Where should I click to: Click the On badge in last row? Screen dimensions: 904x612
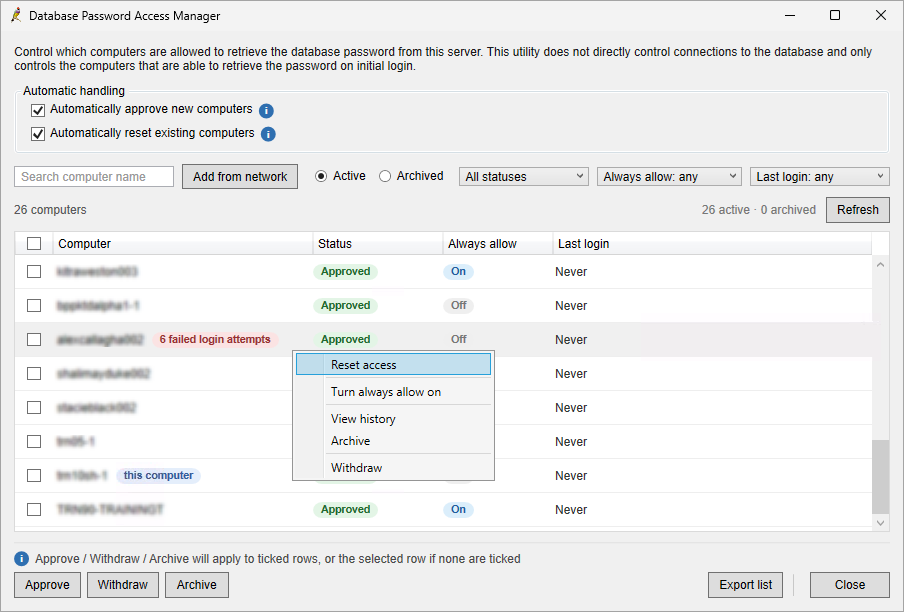point(458,509)
